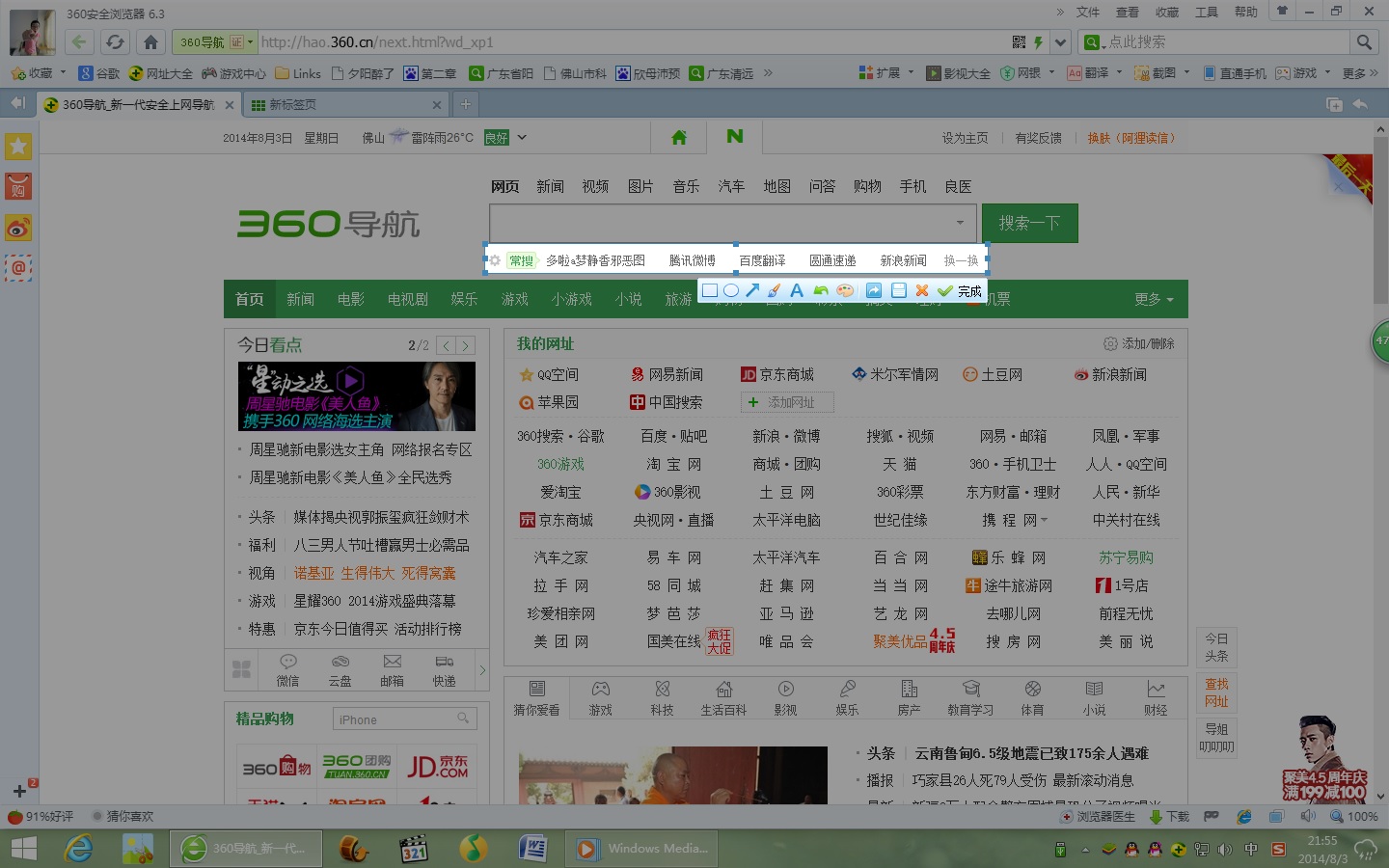Open the 更多 dropdown in green nav bar
The height and width of the screenshot is (868, 1389).
[x=1155, y=299]
